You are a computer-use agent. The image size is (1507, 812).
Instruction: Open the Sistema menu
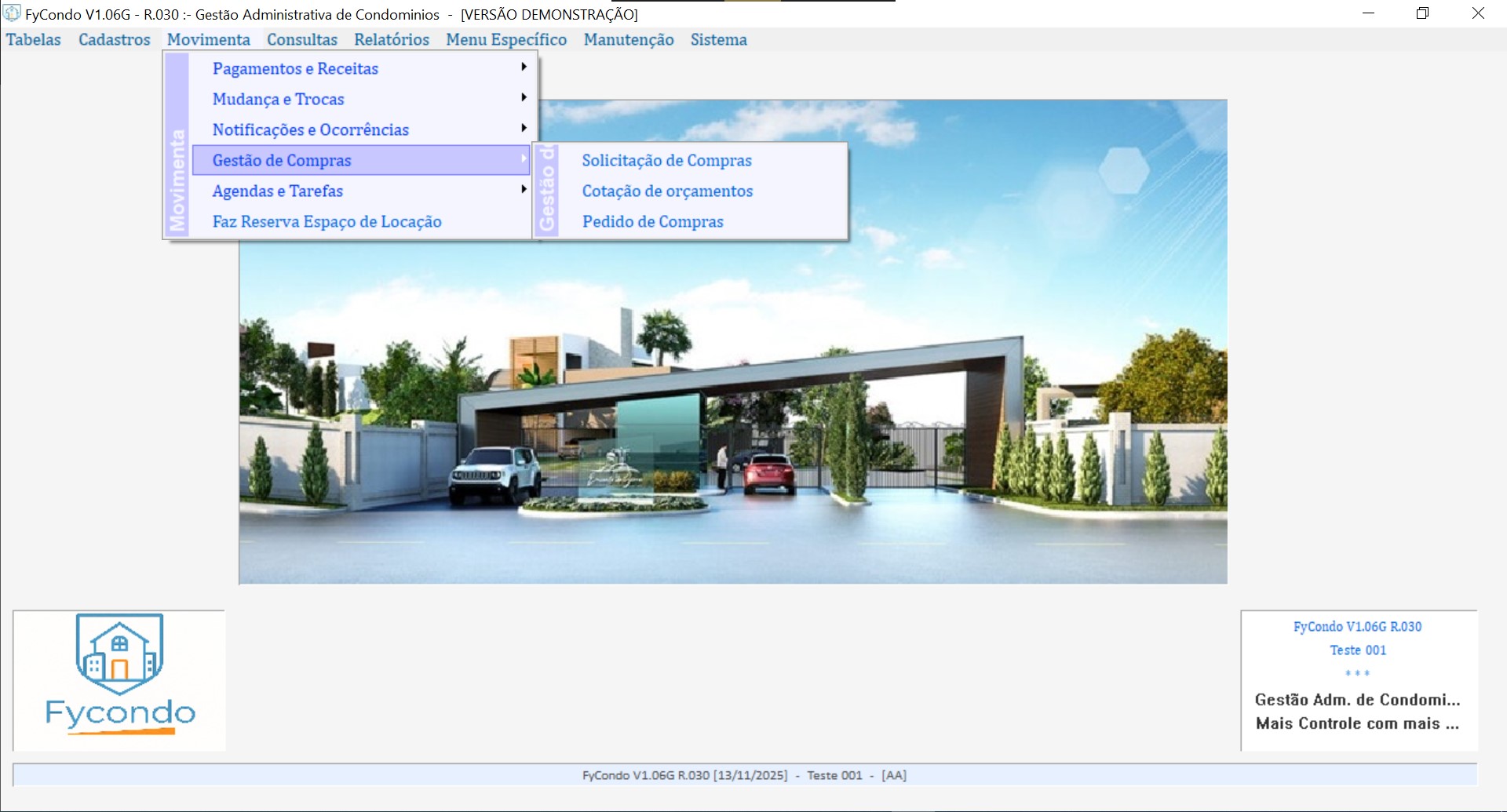(x=718, y=40)
